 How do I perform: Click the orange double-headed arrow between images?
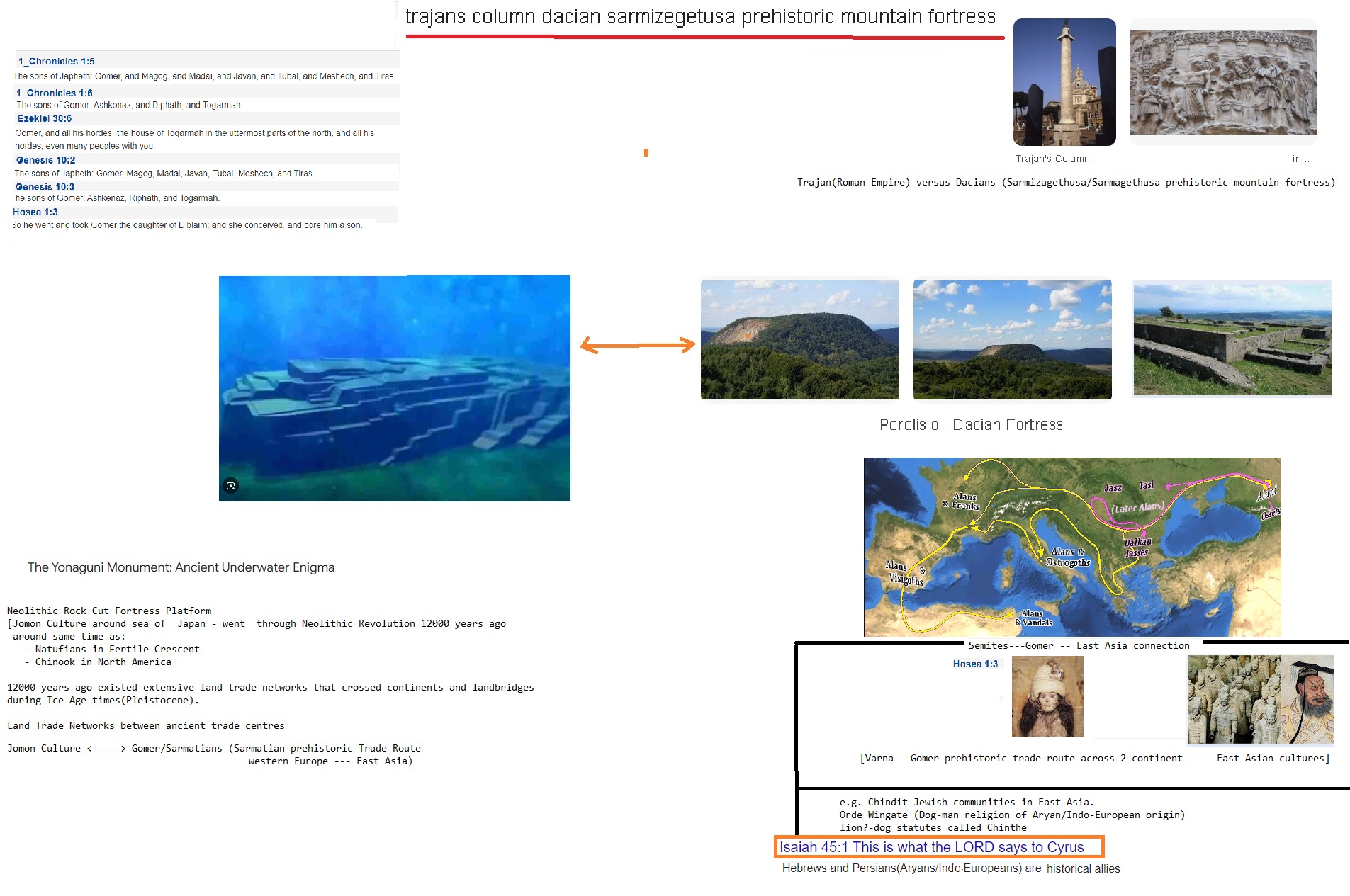click(x=637, y=346)
